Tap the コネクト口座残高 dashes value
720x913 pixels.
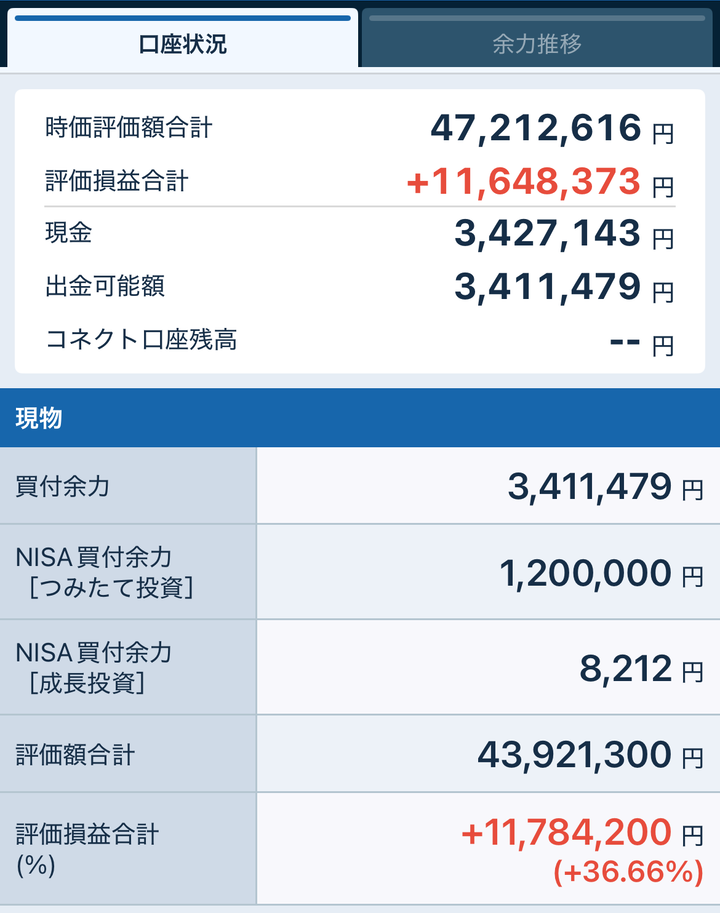pyautogui.click(x=625, y=341)
